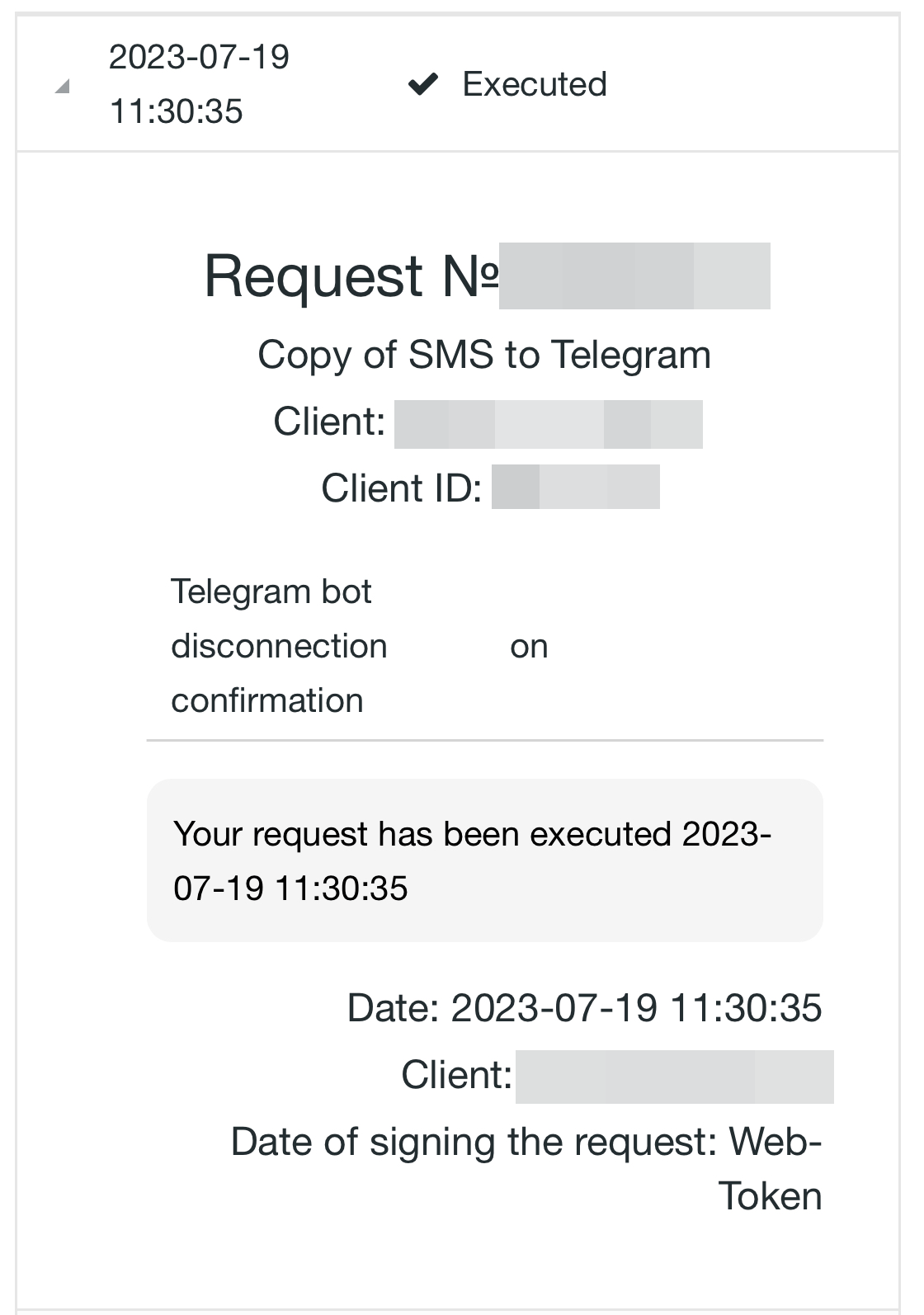Click the blurred client value at the bottom
Image resolution: width=924 pixels, height=1315 pixels.
[x=674, y=1077]
